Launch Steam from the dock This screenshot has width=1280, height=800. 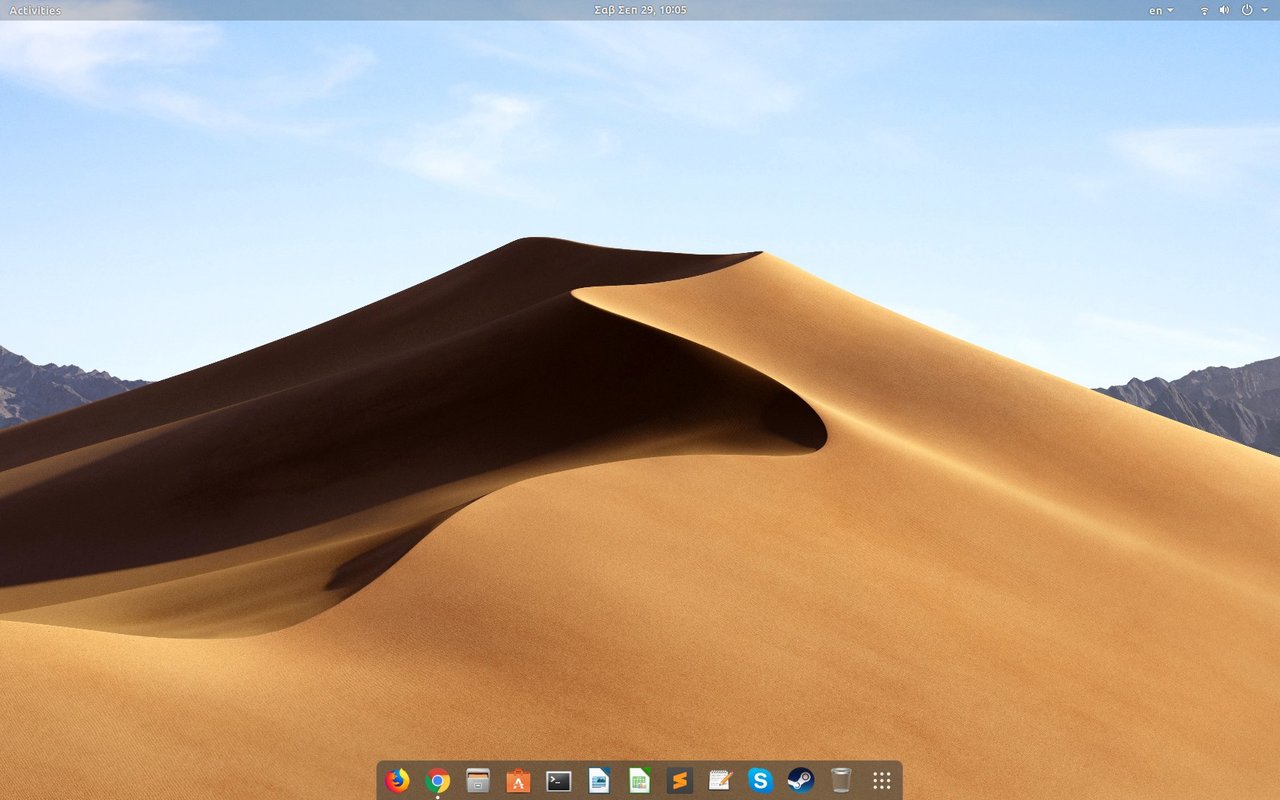[x=801, y=780]
